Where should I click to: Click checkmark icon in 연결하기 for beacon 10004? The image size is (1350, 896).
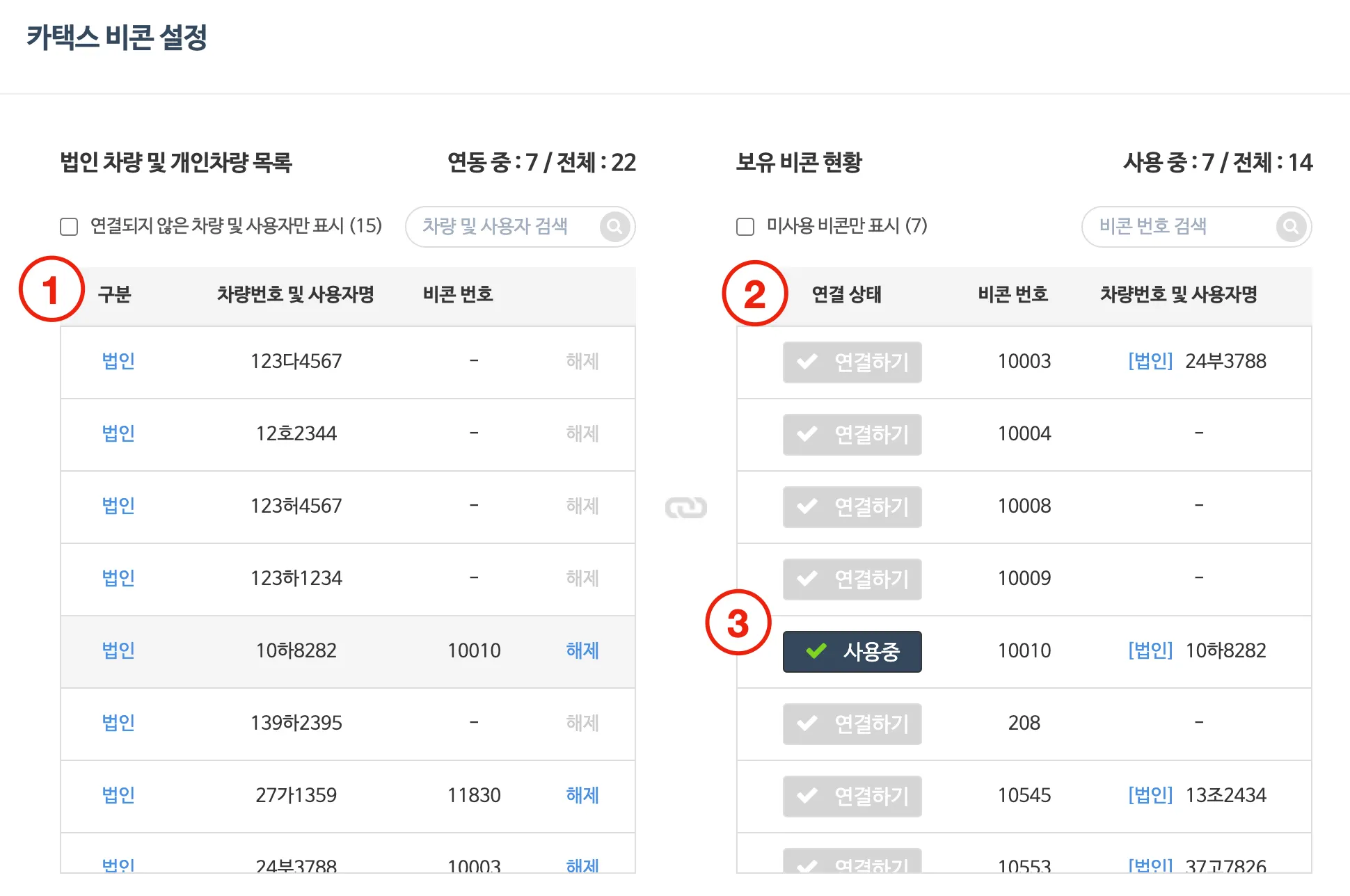[x=807, y=434]
